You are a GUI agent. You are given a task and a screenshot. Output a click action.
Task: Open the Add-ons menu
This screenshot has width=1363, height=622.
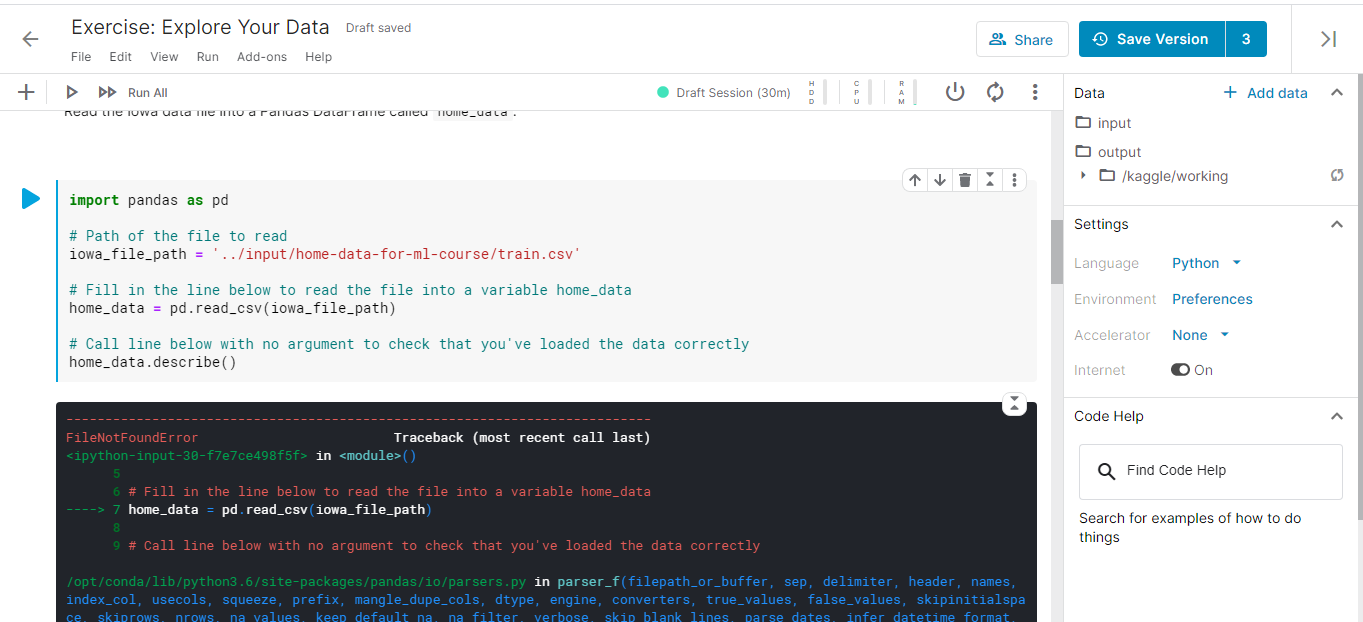pyautogui.click(x=262, y=57)
